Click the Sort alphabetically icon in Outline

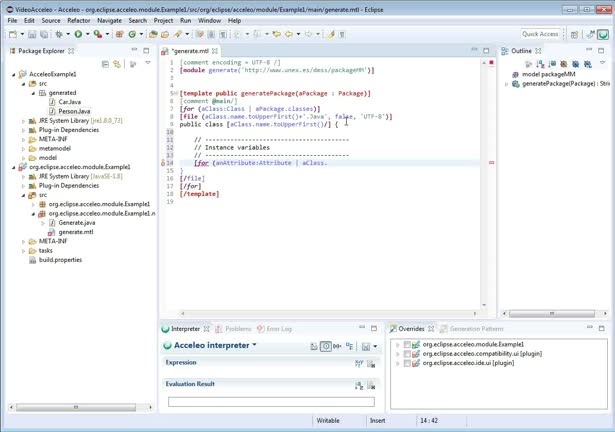tap(540, 64)
